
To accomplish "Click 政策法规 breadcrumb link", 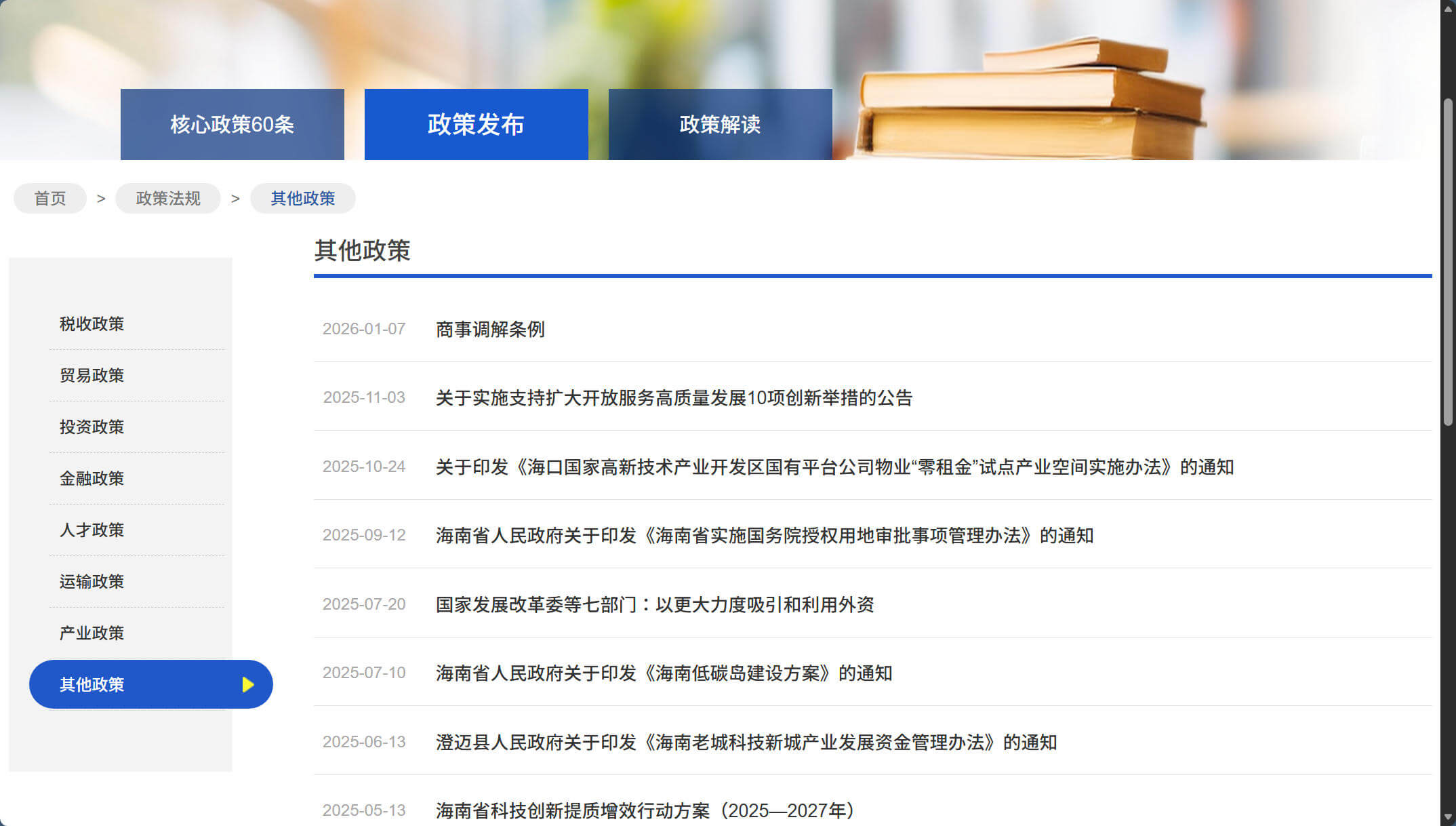I will (168, 199).
